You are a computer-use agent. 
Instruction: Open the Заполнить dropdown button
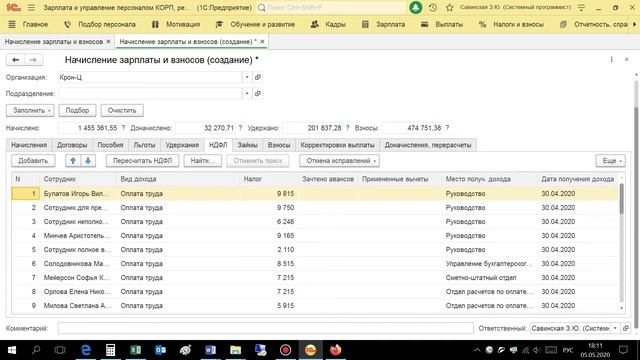(30, 111)
